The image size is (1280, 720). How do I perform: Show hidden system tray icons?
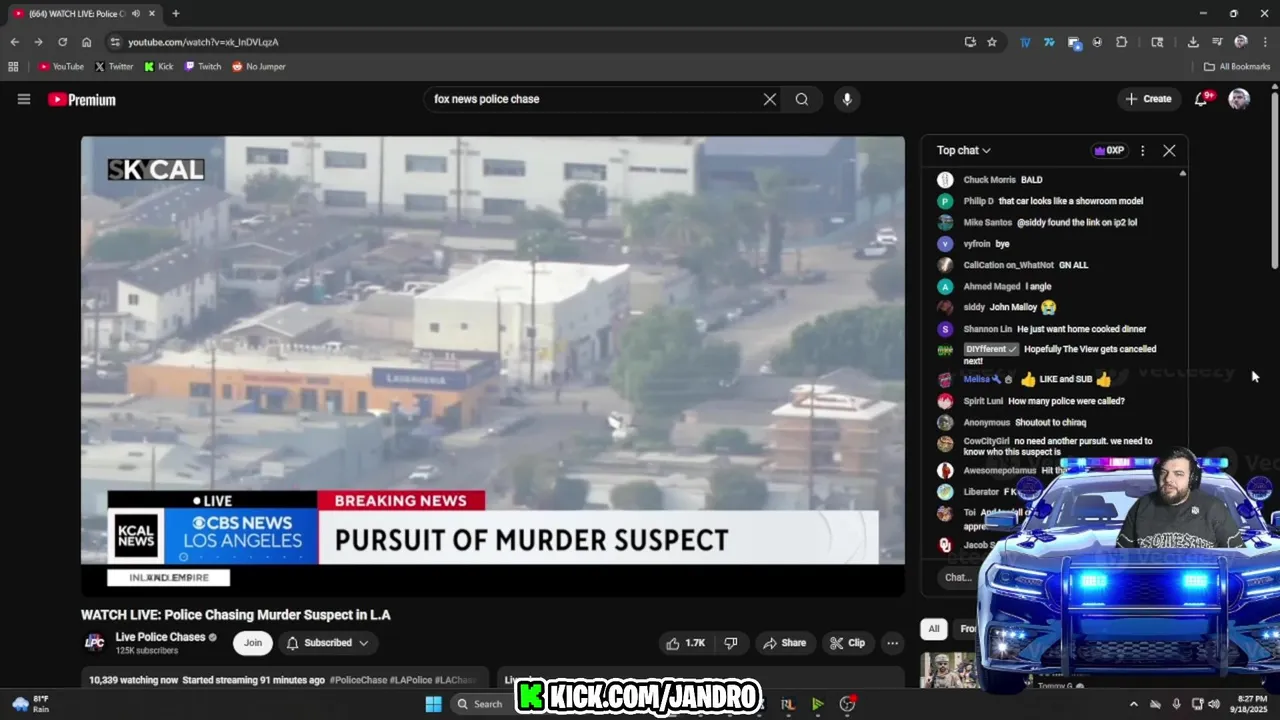(1133, 704)
